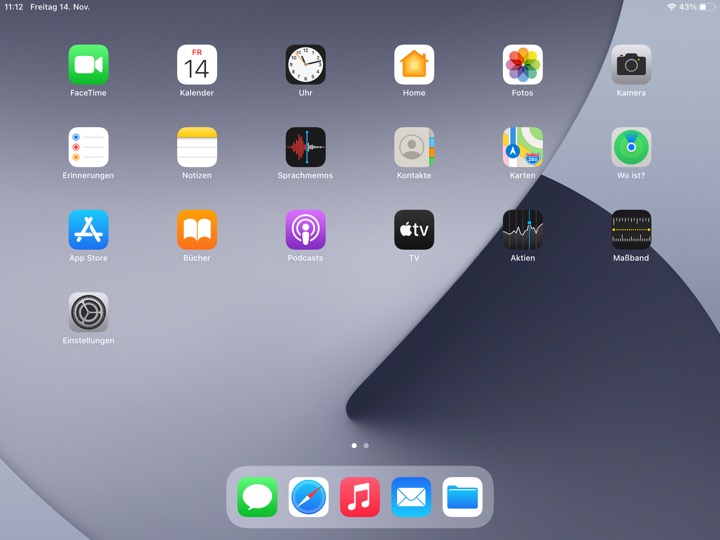
Task: Open Mail from the dock
Action: (x=411, y=497)
